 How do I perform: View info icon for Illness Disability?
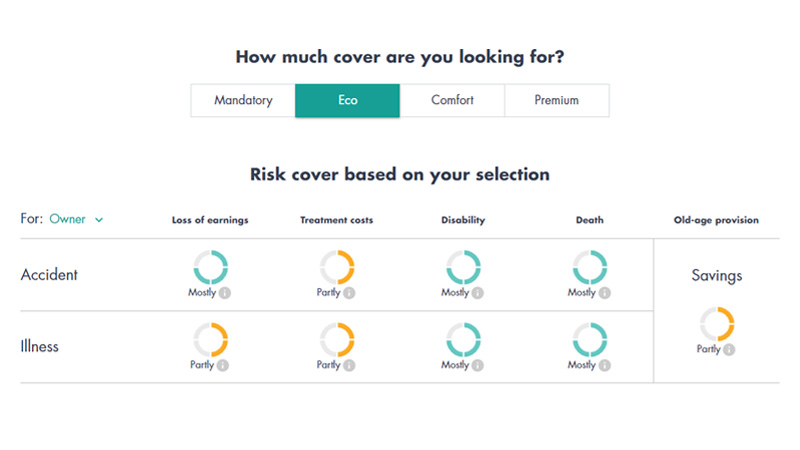(477, 365)
